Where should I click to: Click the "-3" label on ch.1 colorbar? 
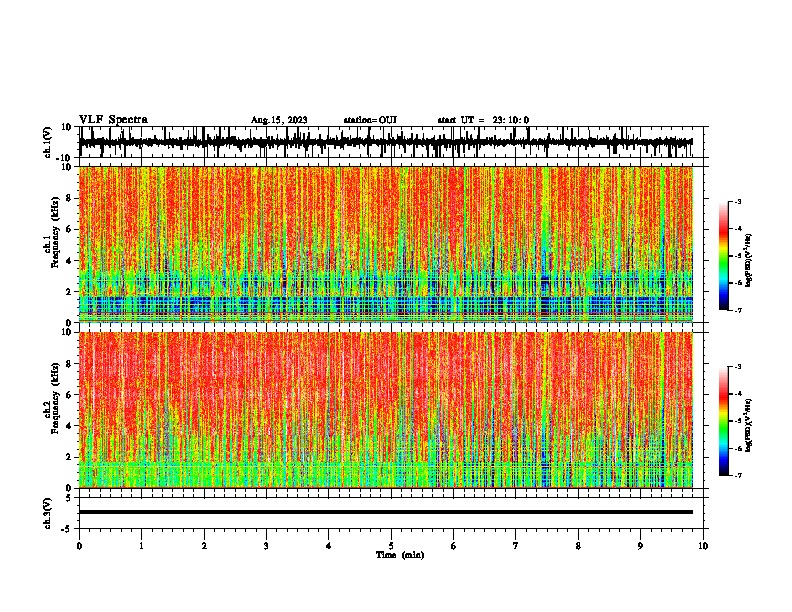738,202
